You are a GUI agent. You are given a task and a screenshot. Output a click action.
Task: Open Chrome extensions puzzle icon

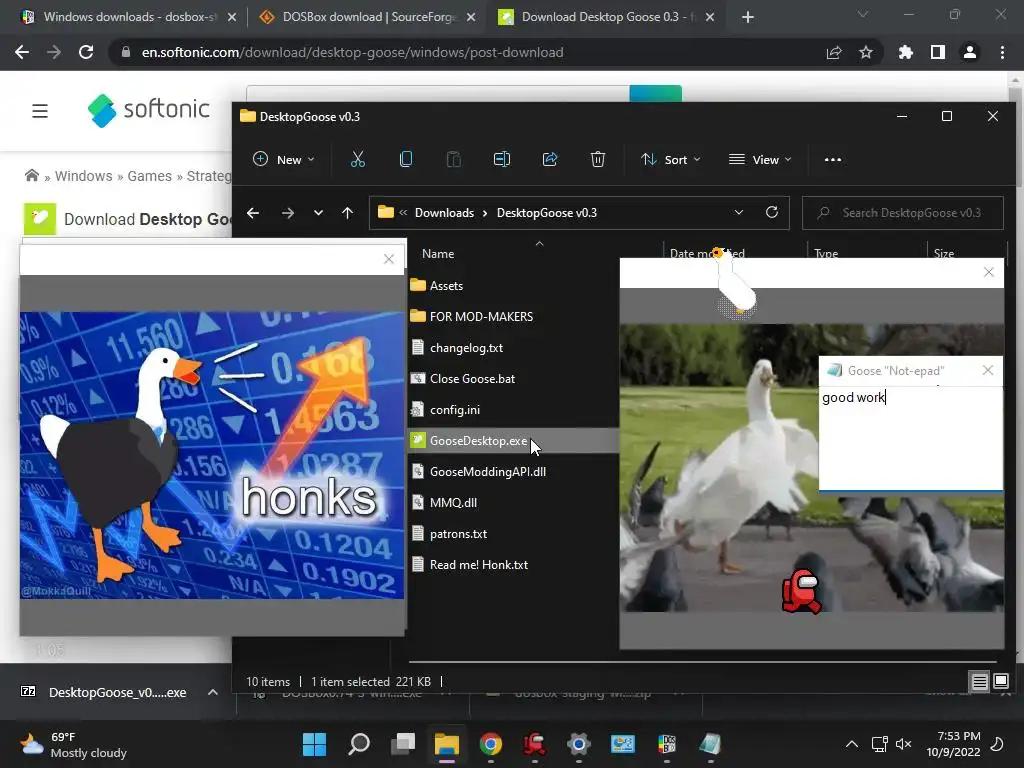[x=905, y=52]
